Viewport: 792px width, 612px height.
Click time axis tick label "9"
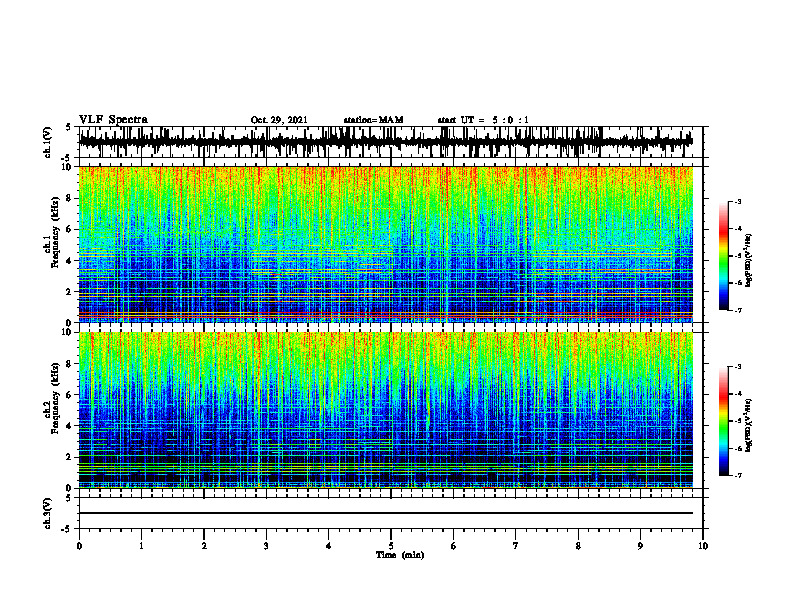tap(640, 546)
